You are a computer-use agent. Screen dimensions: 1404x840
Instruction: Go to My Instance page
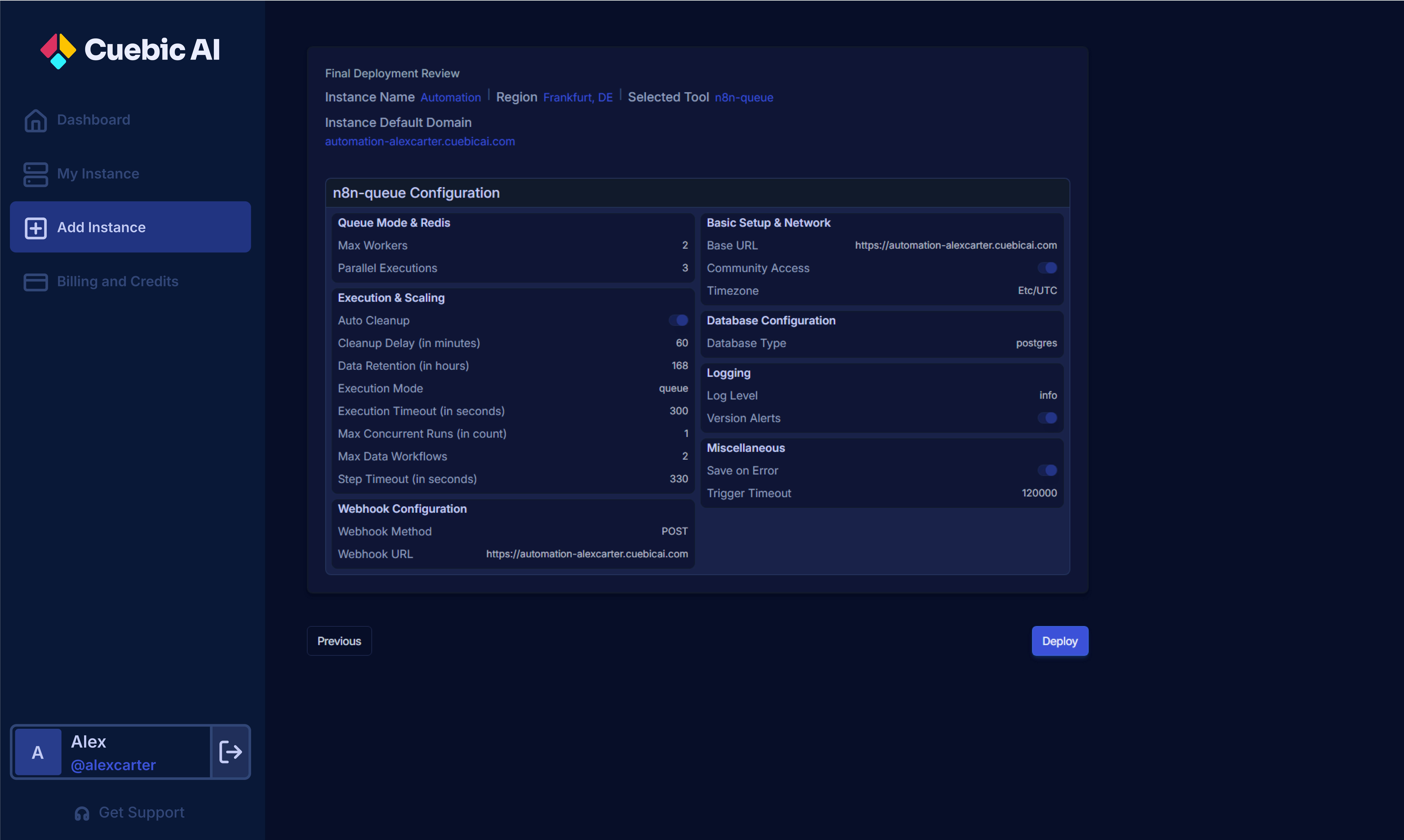(130, 174)
